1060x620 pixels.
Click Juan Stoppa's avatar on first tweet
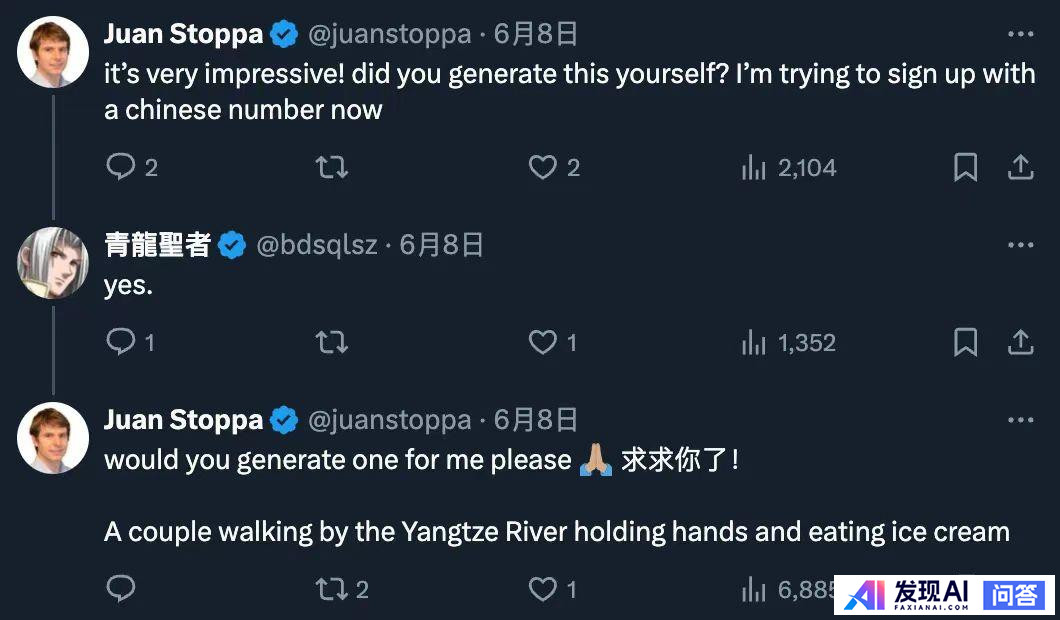coord(53,52)
